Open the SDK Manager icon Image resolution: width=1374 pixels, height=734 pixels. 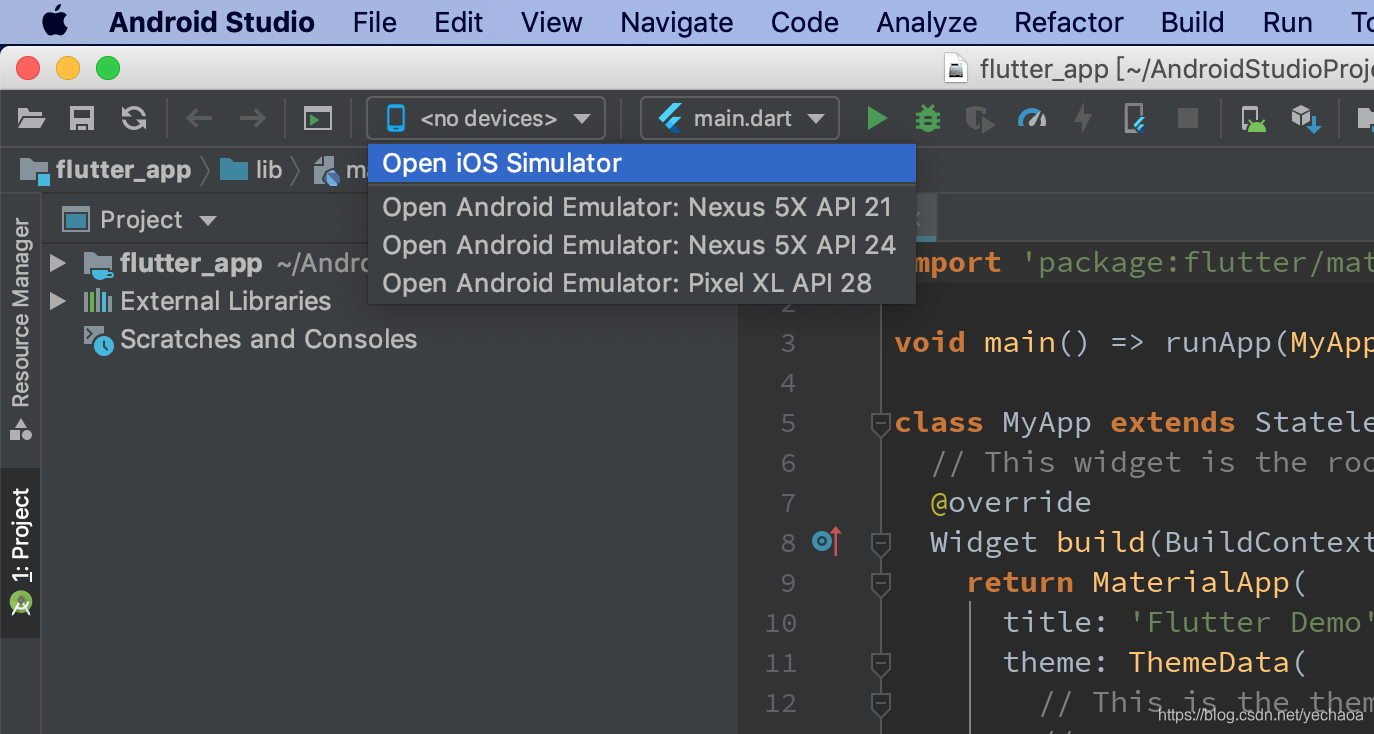coord(1305,119)
